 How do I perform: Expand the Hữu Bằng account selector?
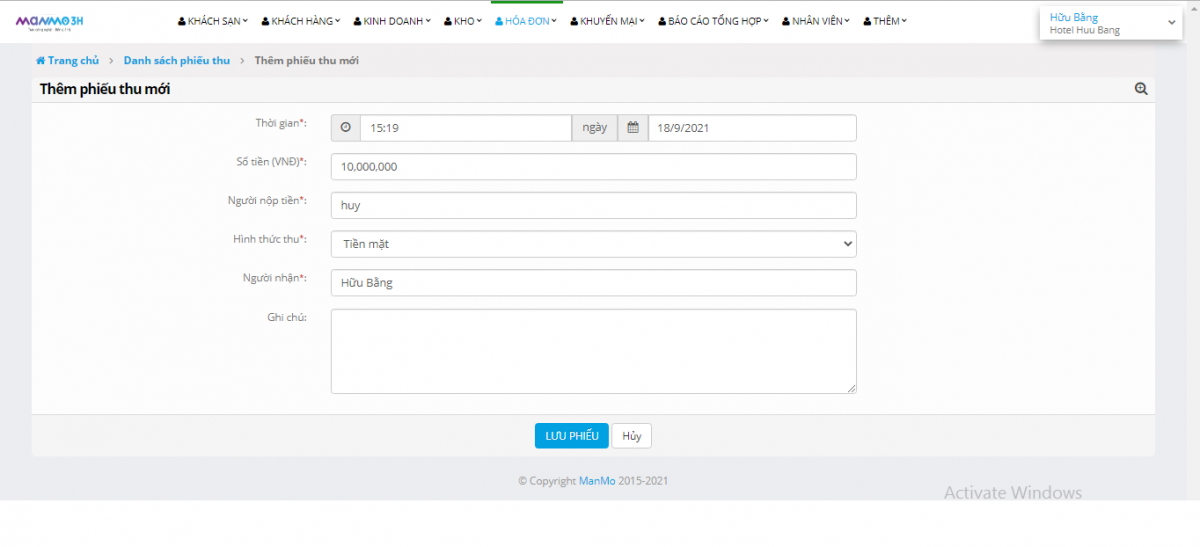[1110, 23]
